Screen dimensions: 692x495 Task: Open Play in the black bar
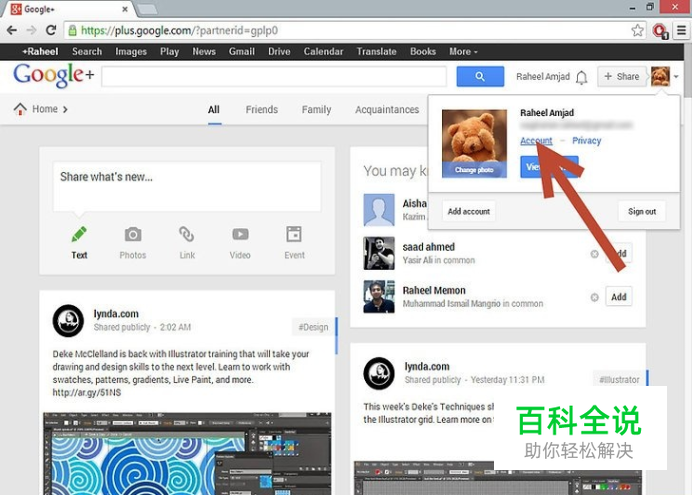click(x=169, y=52)
